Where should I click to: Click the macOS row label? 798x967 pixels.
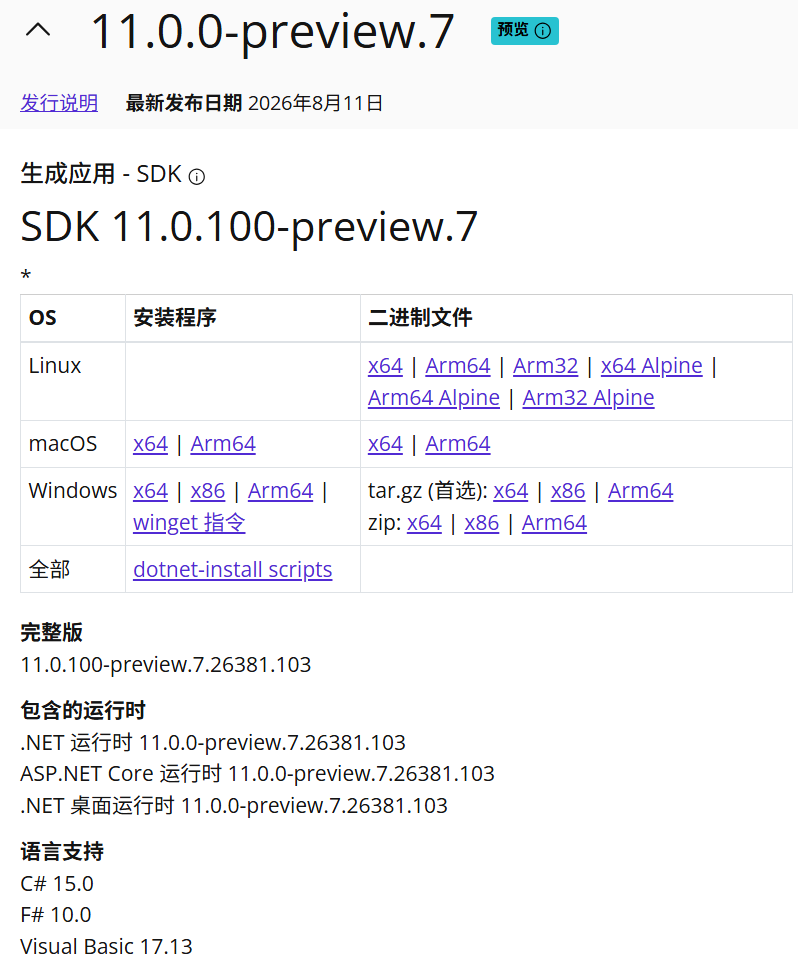click(63, 444)
